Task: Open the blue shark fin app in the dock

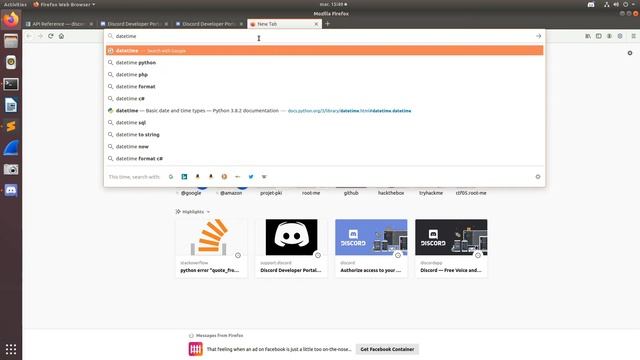Action: (x=11, y=148)
